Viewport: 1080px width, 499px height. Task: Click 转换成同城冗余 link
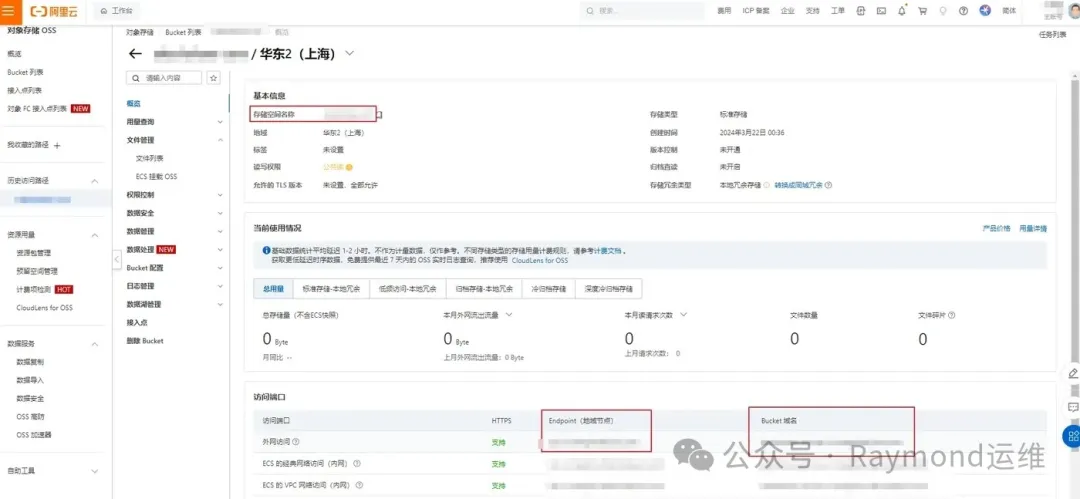click(798, 185)
